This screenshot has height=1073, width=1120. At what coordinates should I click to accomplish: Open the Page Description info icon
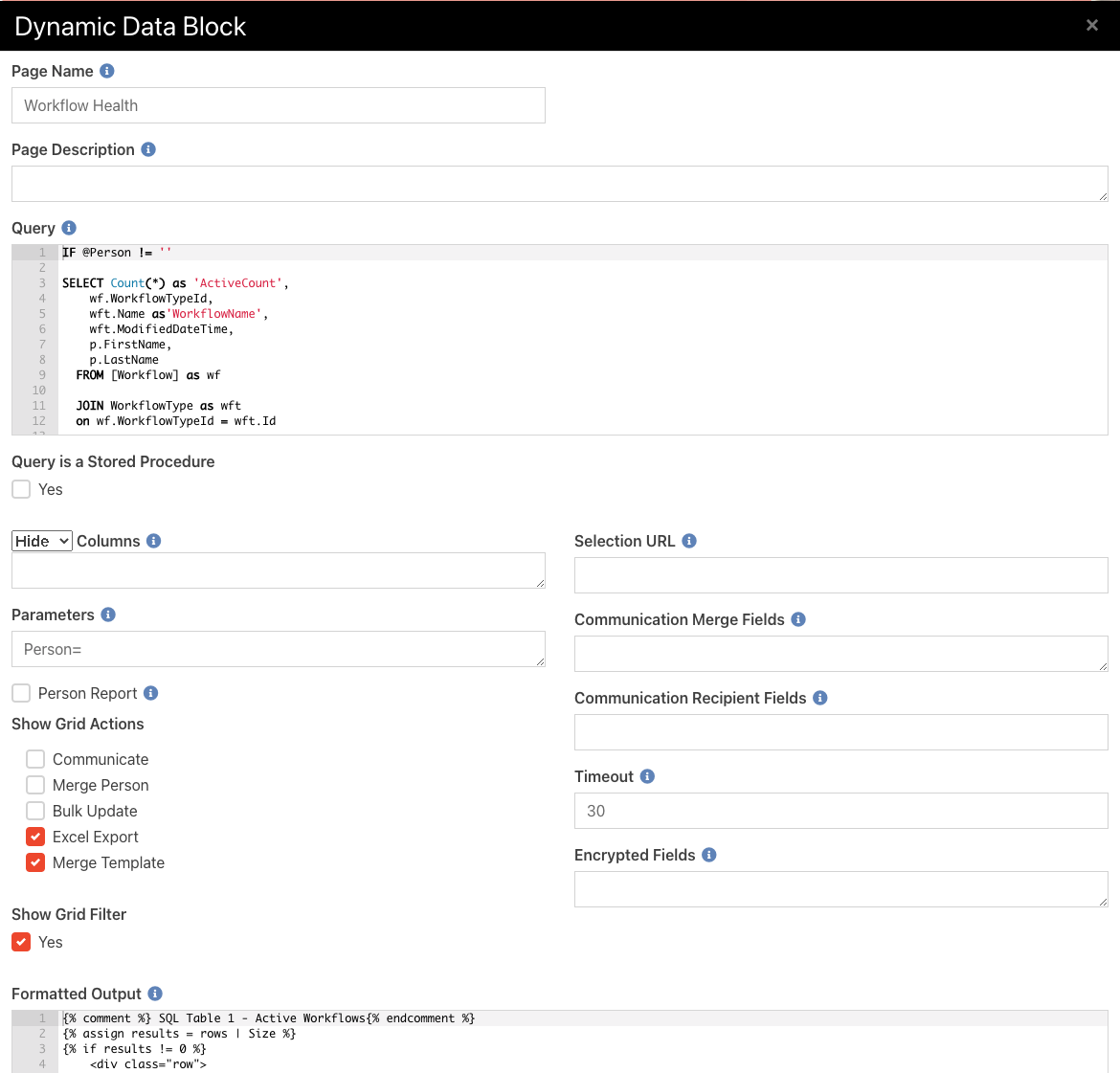[x=148, y=149]
